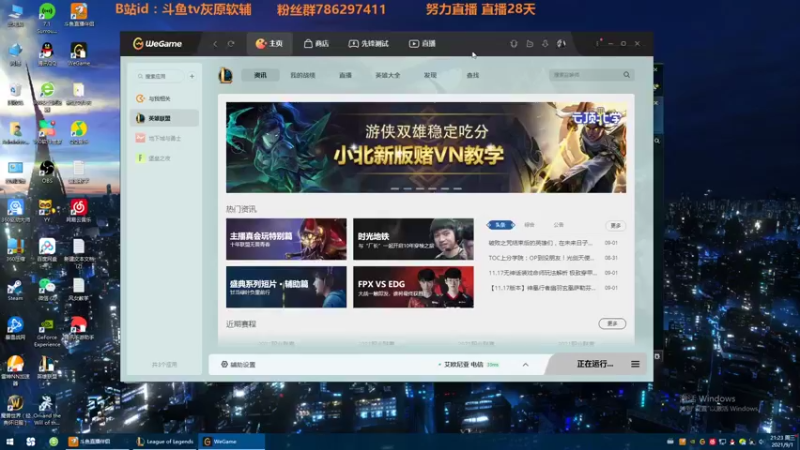This screenshot has height=450, width=800.
Task: Click the taskbar clock showing 21:23
Action: [783, 442]
